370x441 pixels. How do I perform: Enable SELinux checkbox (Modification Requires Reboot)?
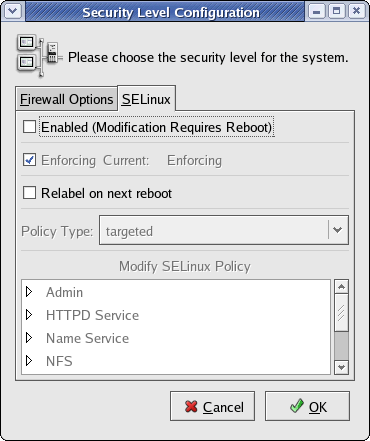click(29, 127)
